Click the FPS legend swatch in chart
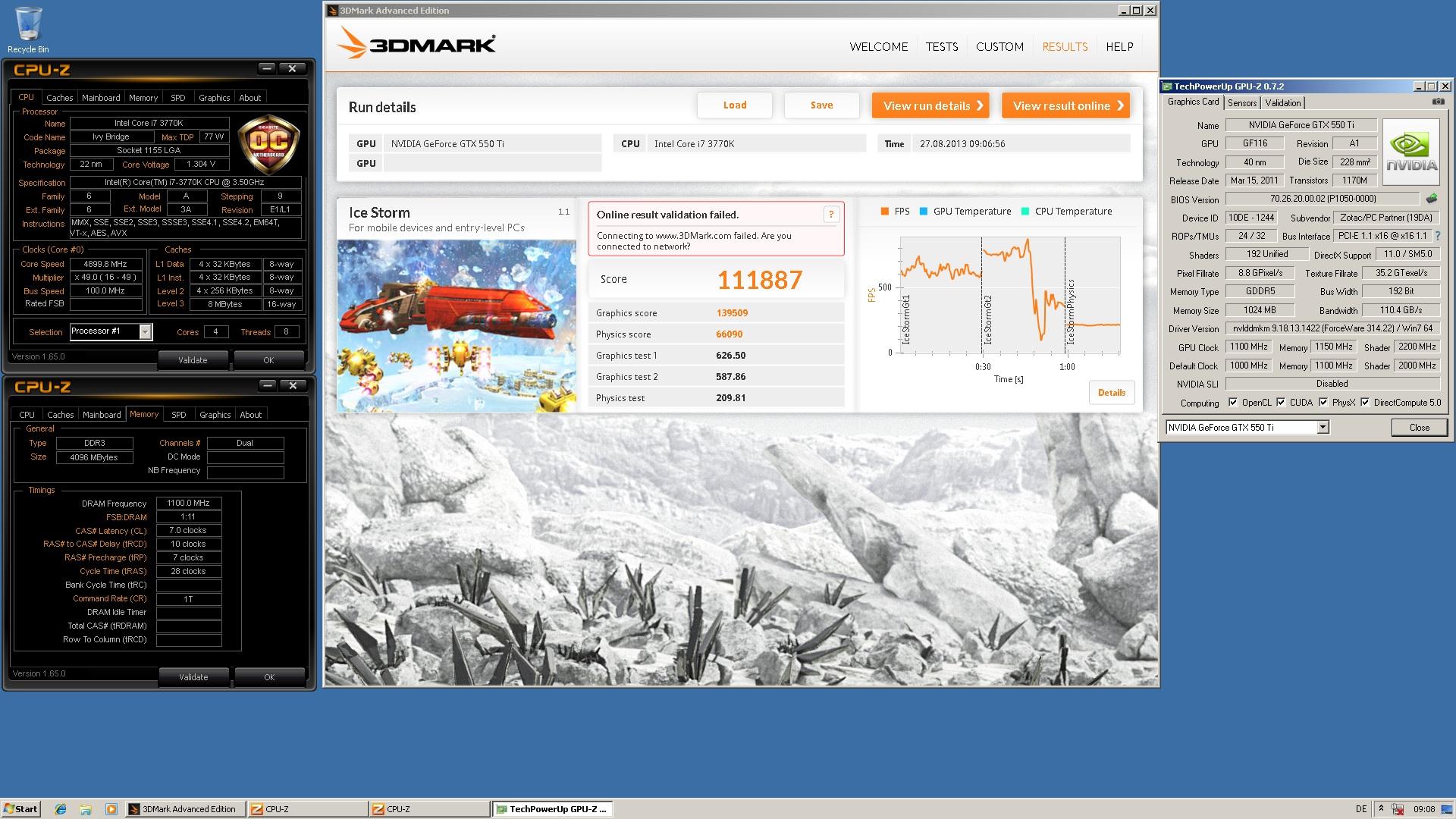 [884, 212]
